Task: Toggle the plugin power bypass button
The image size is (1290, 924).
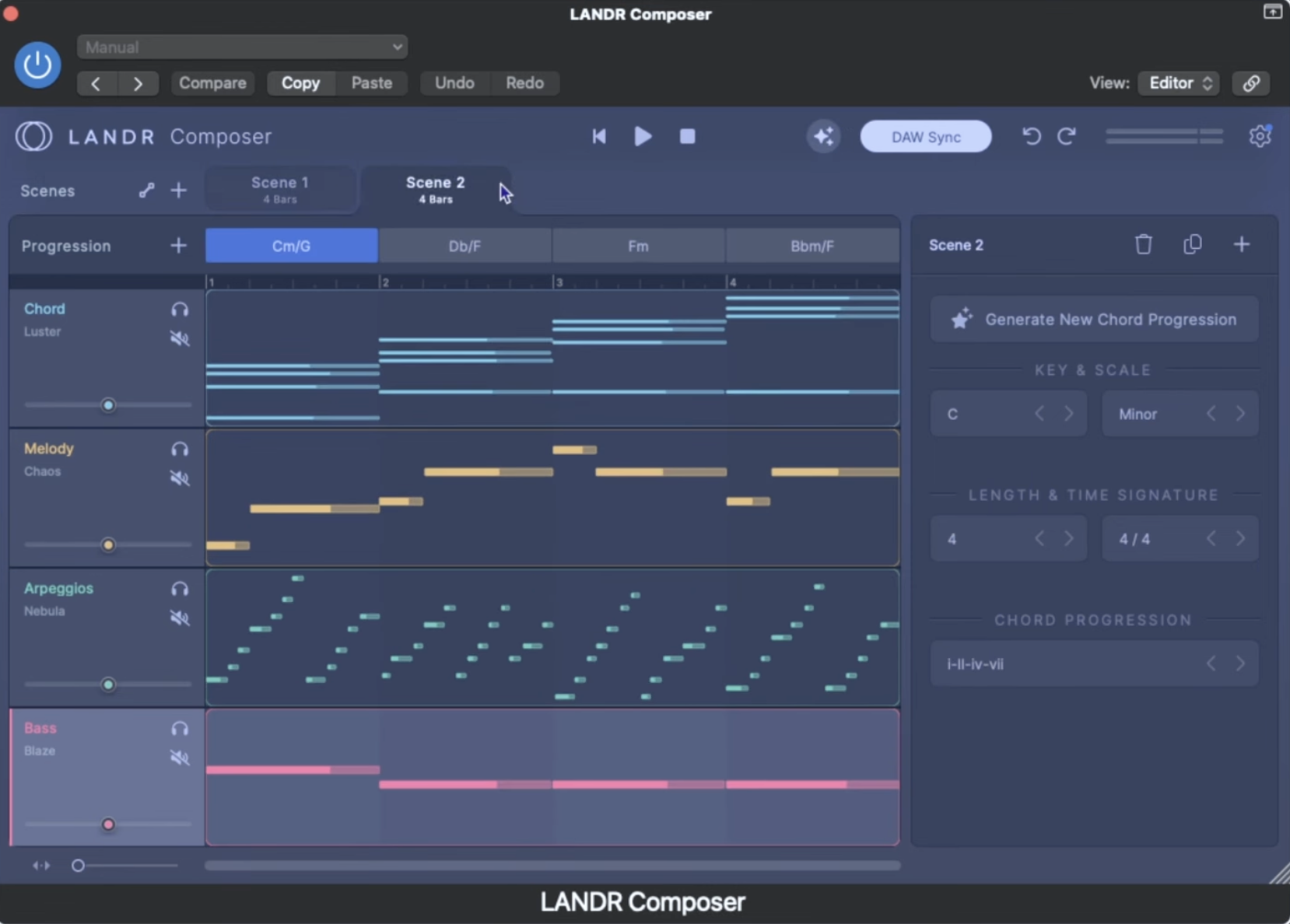Action: [37, 65]
